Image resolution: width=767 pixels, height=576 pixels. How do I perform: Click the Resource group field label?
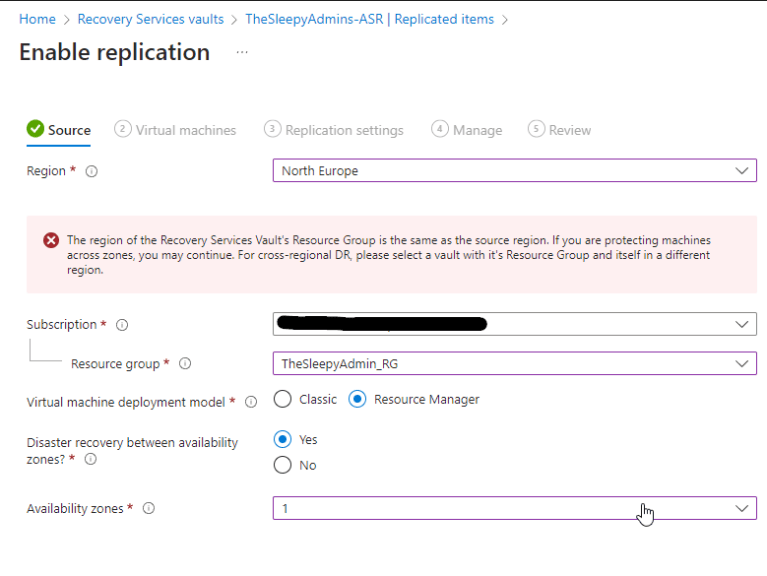[115, 364]
